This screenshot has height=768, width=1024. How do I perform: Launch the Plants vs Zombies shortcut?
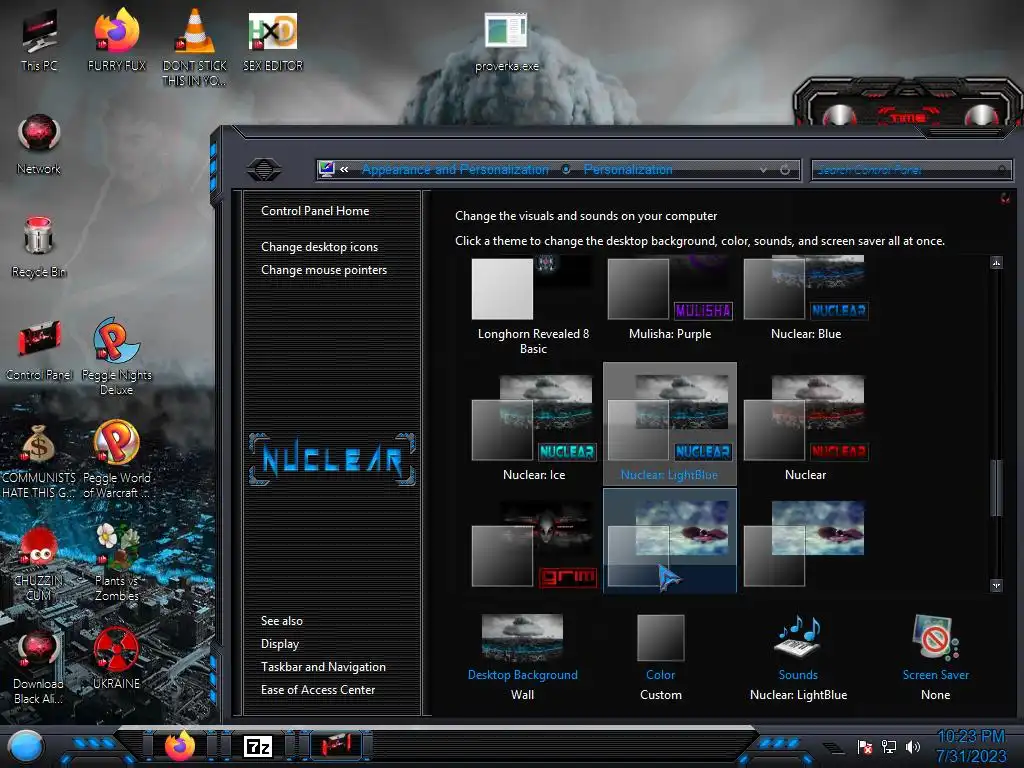click(116, 563)
